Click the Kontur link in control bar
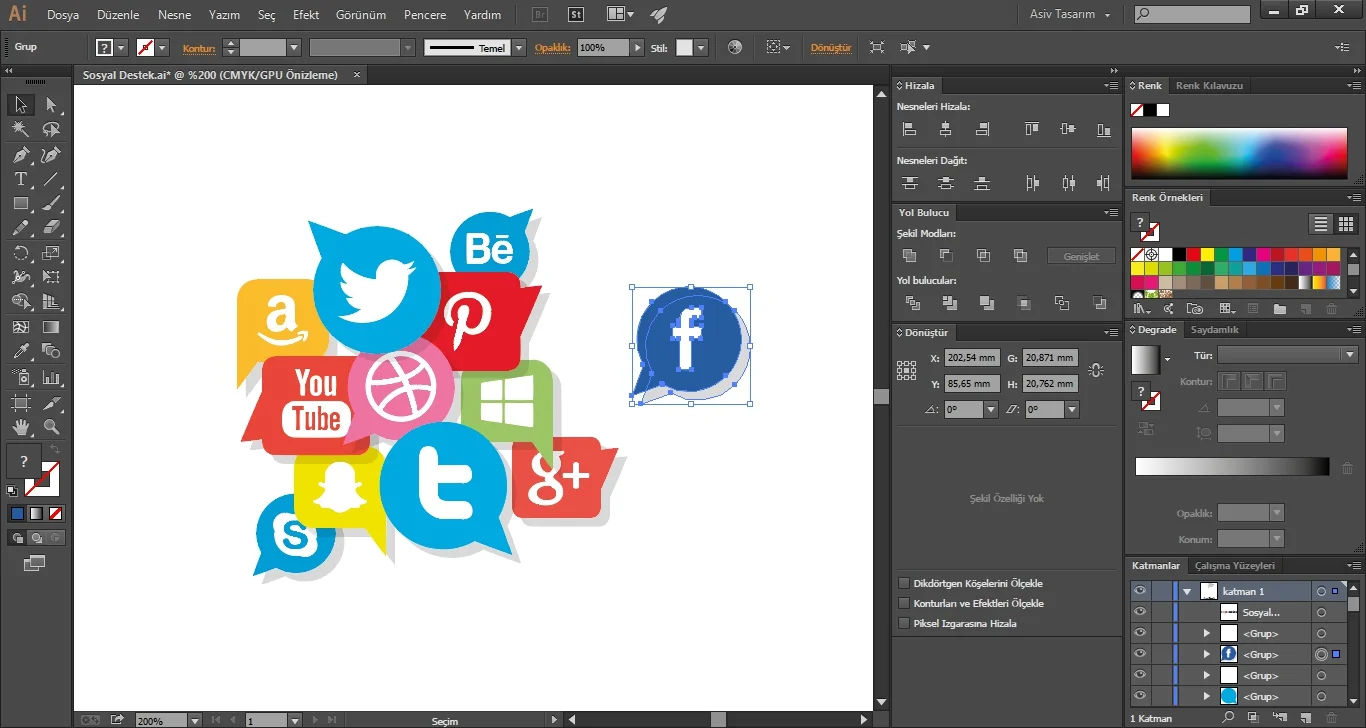 pos(199,47)
